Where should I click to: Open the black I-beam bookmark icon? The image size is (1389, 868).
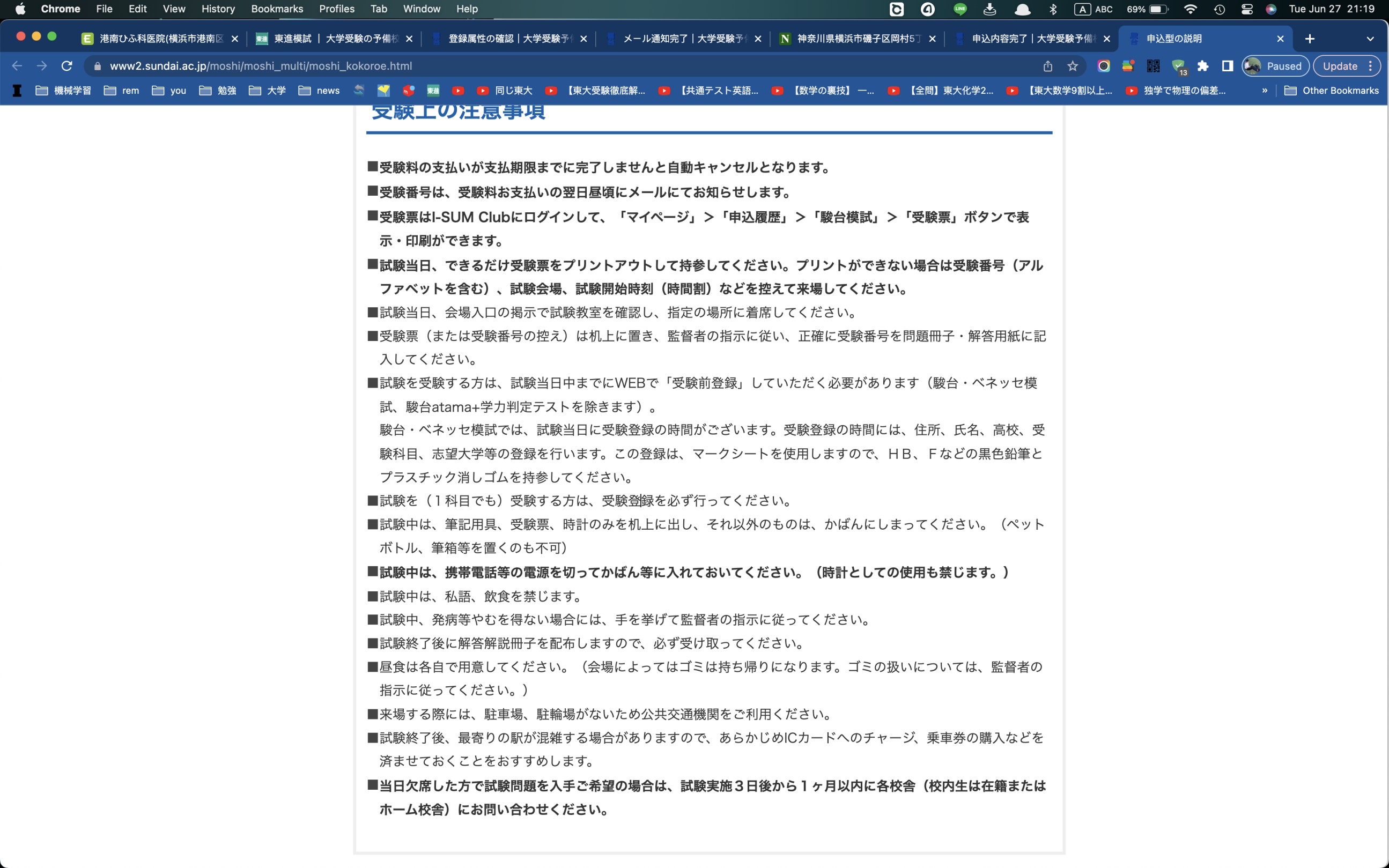[17, 91]
